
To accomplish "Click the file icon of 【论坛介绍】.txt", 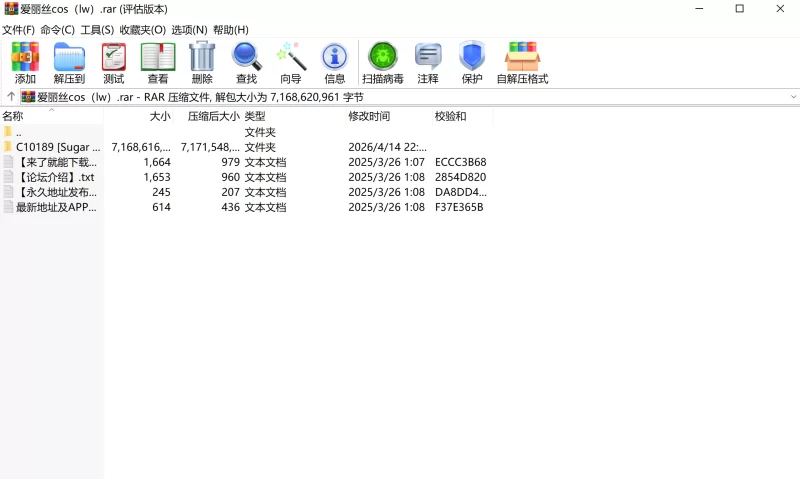I will click(x=8, y=177).
